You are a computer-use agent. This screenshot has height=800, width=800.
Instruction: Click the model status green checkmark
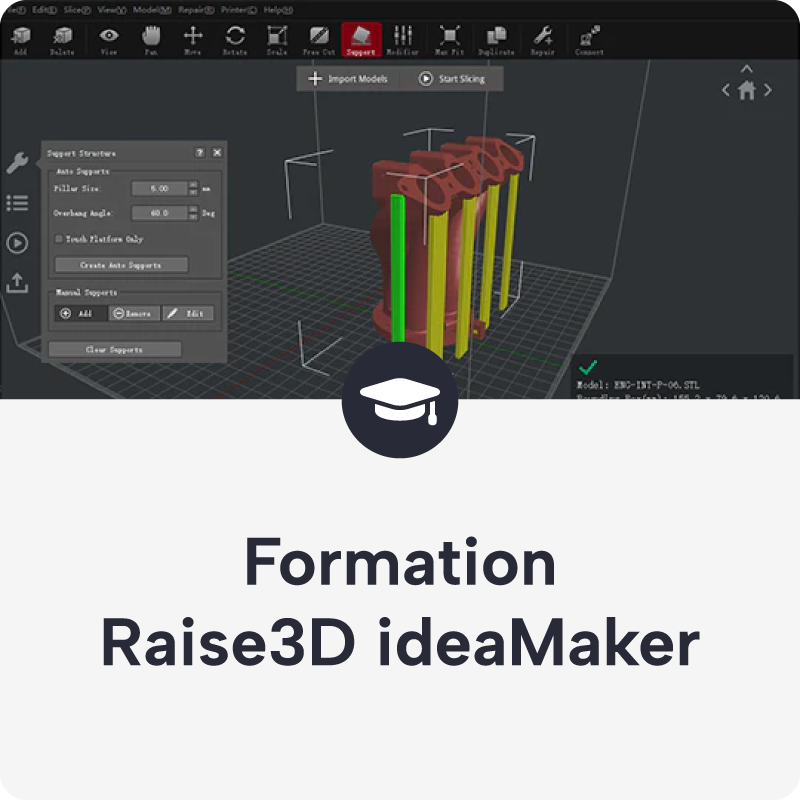(x=588, y=366)
